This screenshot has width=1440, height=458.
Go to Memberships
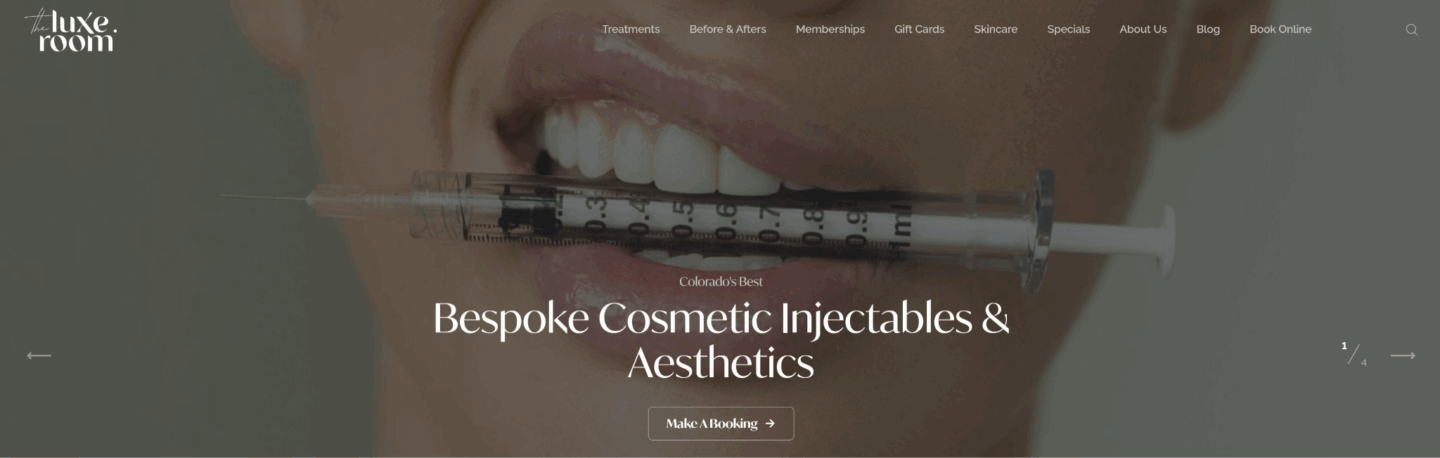(830, 29)
